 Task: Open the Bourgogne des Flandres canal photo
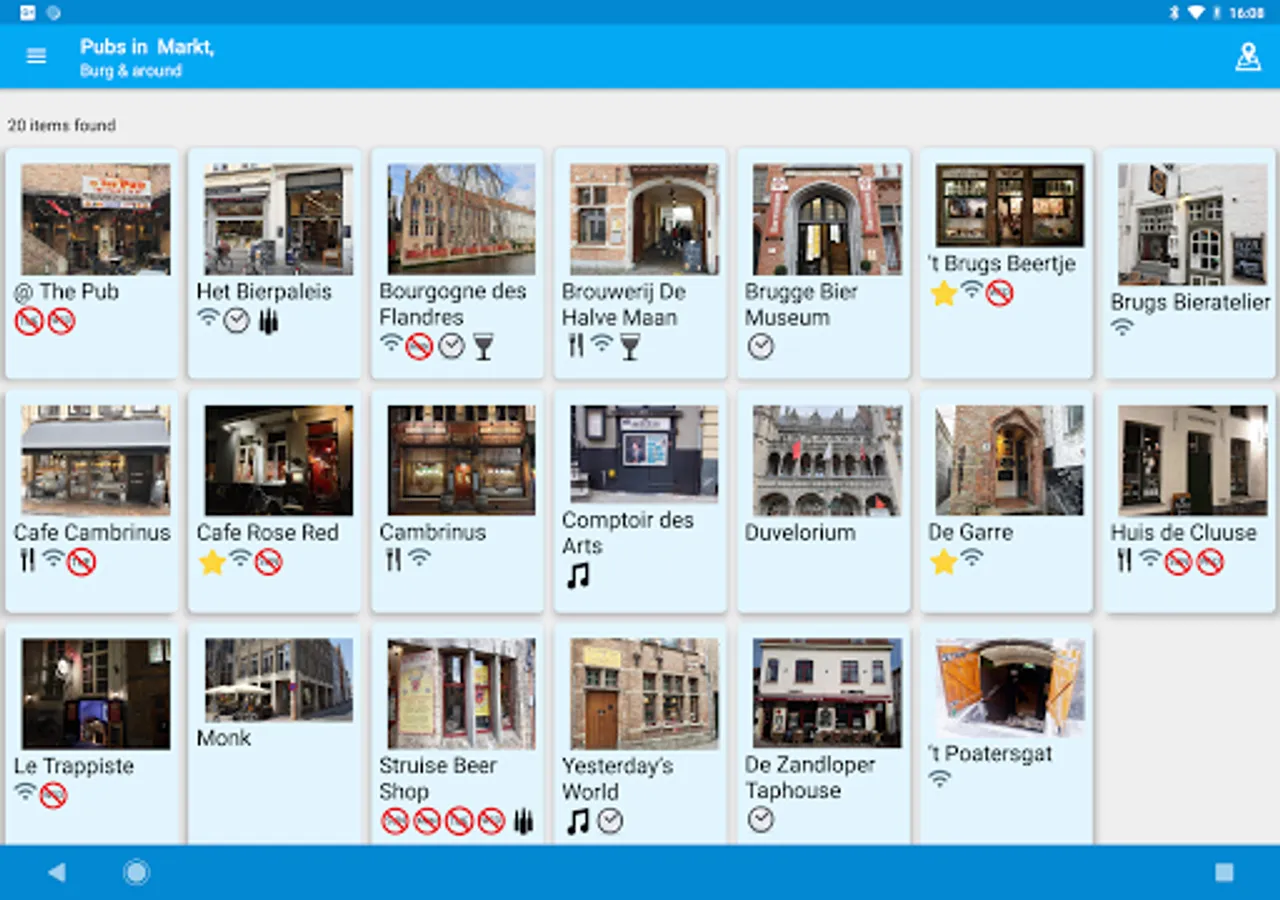click(x=462, y=219)
